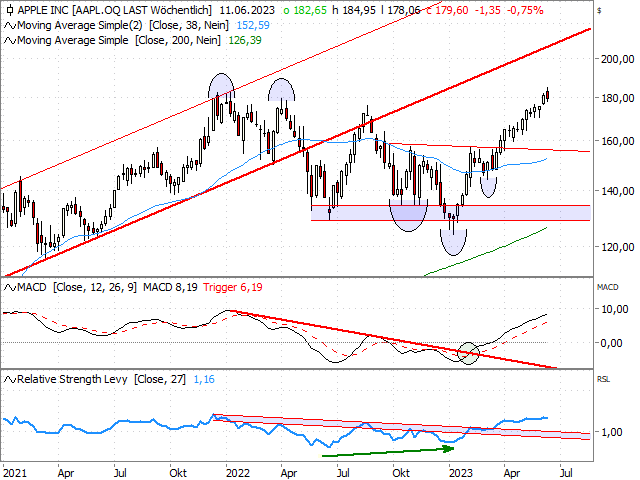The image size is (640, 480).
Task: Click the 2023 time axis label
Action: 461,473
